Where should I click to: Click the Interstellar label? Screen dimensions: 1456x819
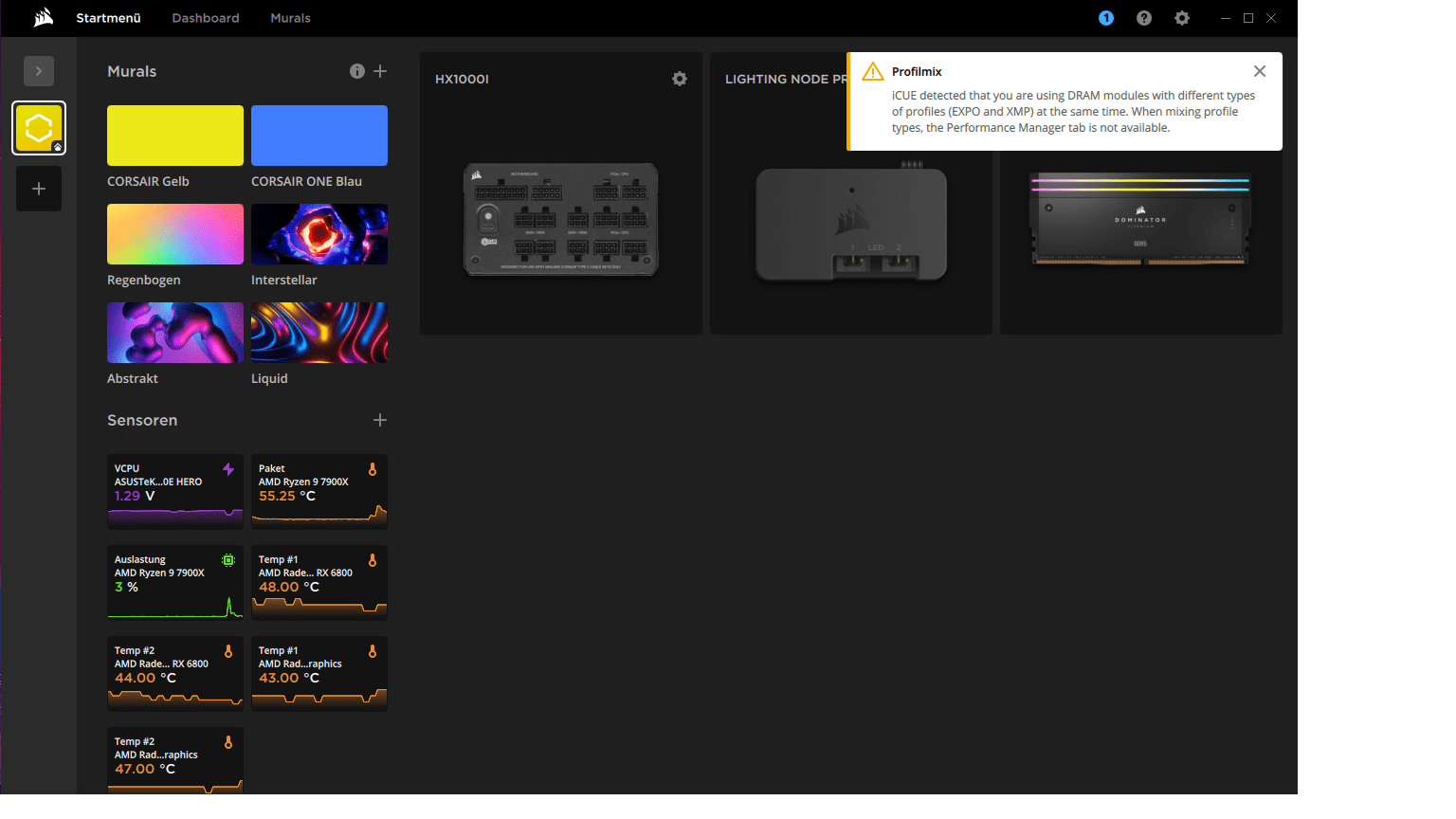284,280
